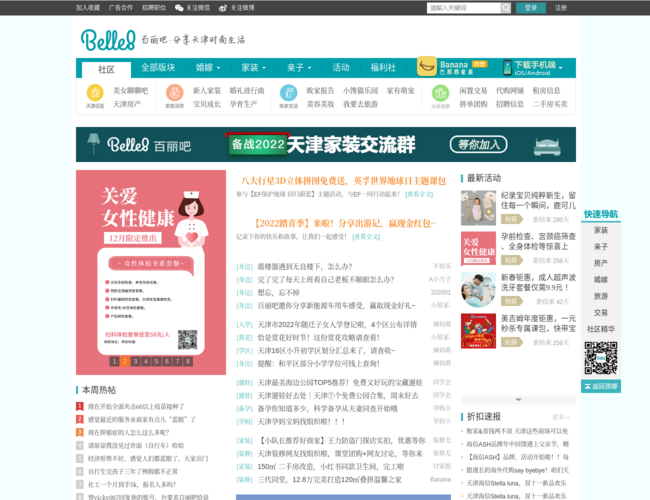The width and height of the screenshot is (650, 500).
Task: Click the 返回顶部 back-to-top button
Action: tap(601, 386)
